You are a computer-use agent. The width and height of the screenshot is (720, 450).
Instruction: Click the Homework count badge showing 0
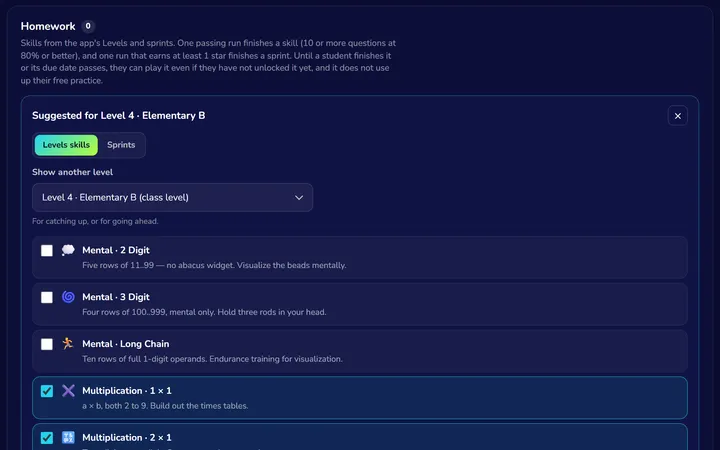[x=88, y=26]
